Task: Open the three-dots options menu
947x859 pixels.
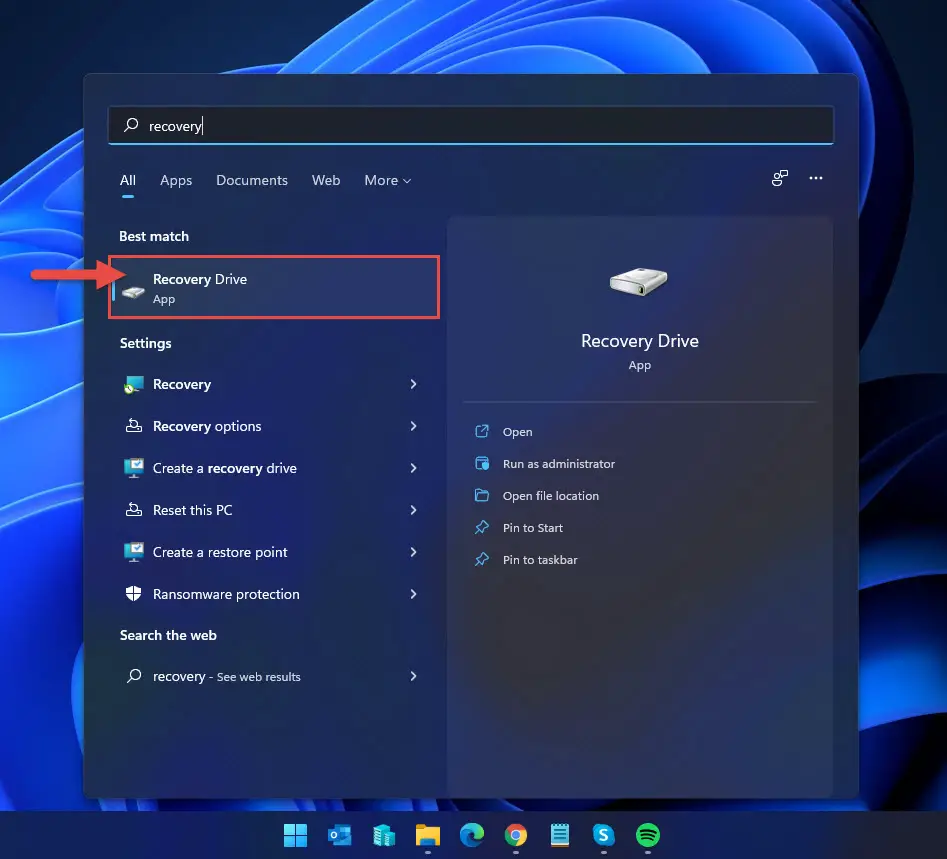Action: pos(815,178)
